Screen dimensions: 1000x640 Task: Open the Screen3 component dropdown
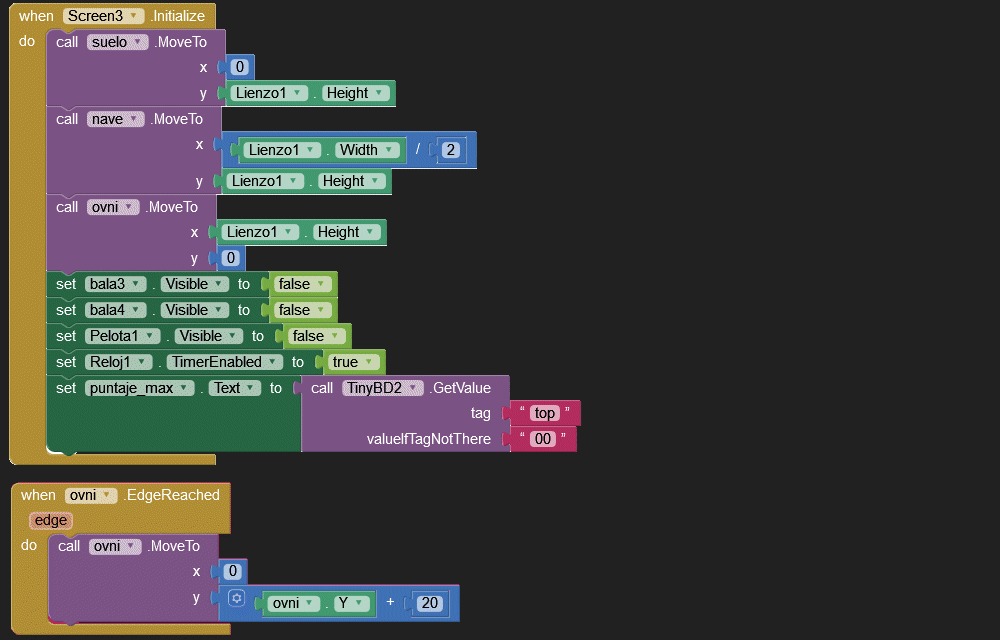point(104,16)
